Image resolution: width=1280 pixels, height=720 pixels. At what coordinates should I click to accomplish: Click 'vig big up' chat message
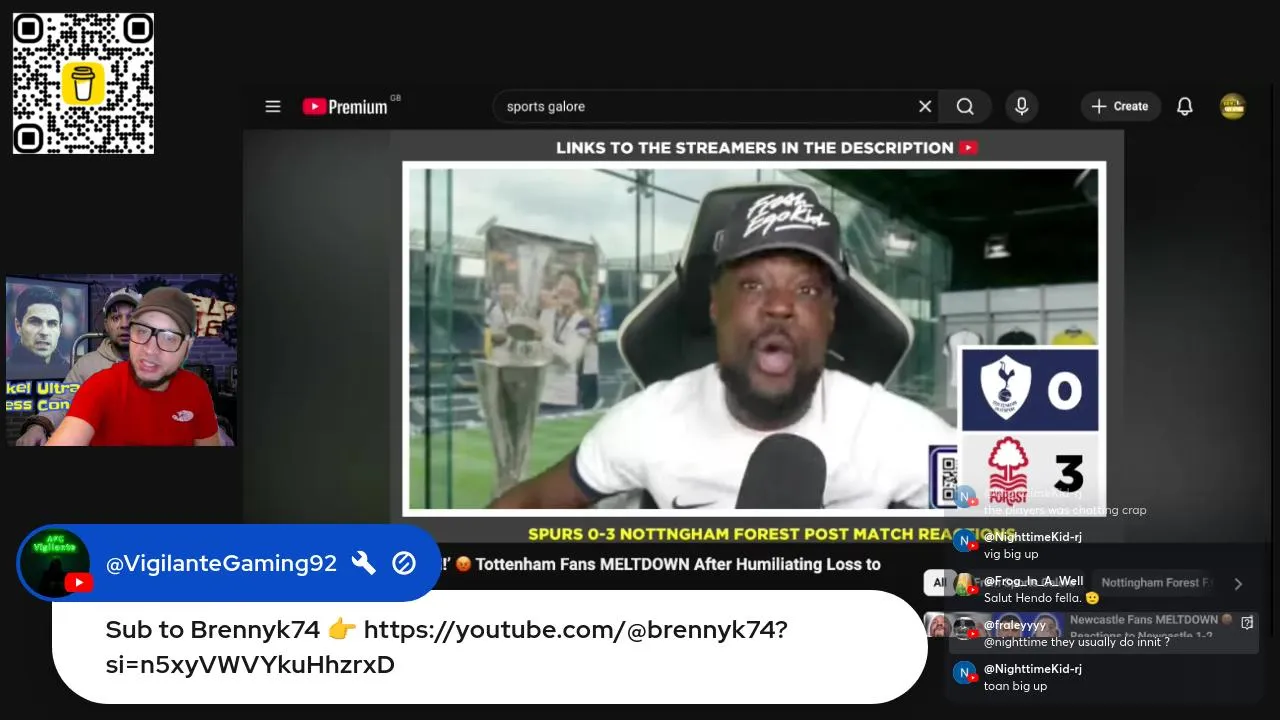pos(1011,554)
